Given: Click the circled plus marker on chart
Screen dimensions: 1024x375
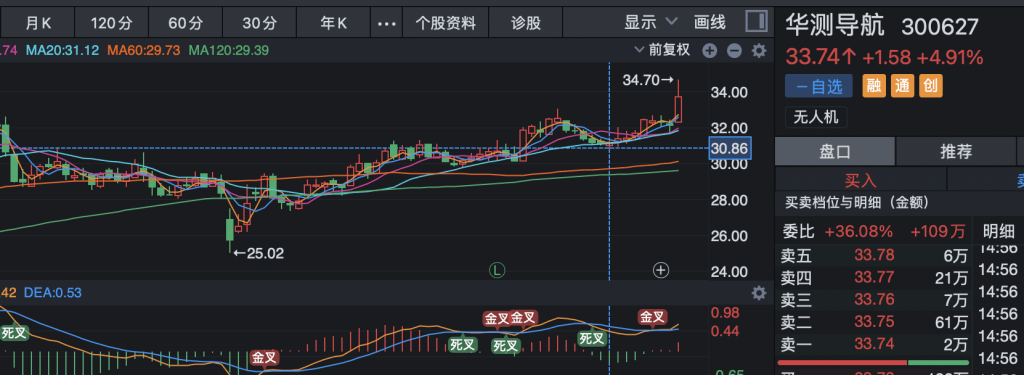Looking at the screenshot, I should [661, 269].
